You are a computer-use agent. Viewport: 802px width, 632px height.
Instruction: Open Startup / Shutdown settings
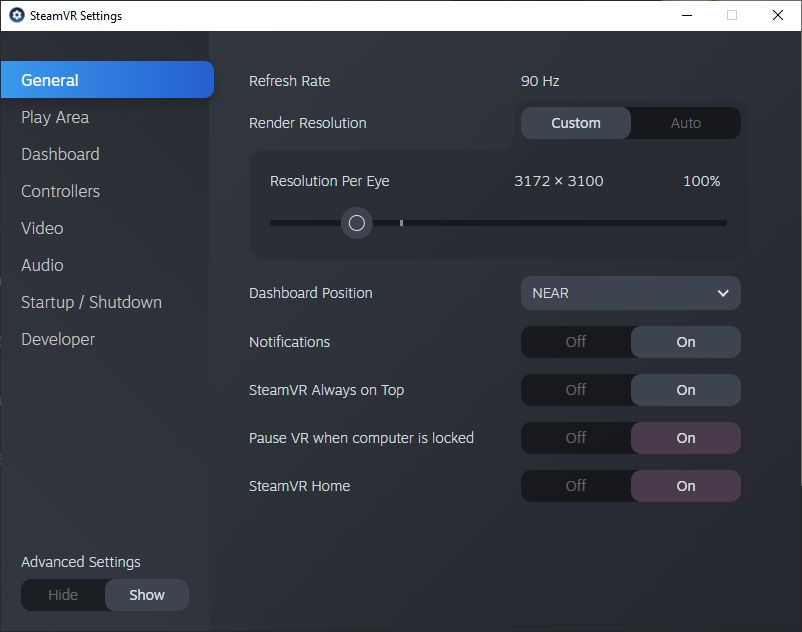point(91,302)
